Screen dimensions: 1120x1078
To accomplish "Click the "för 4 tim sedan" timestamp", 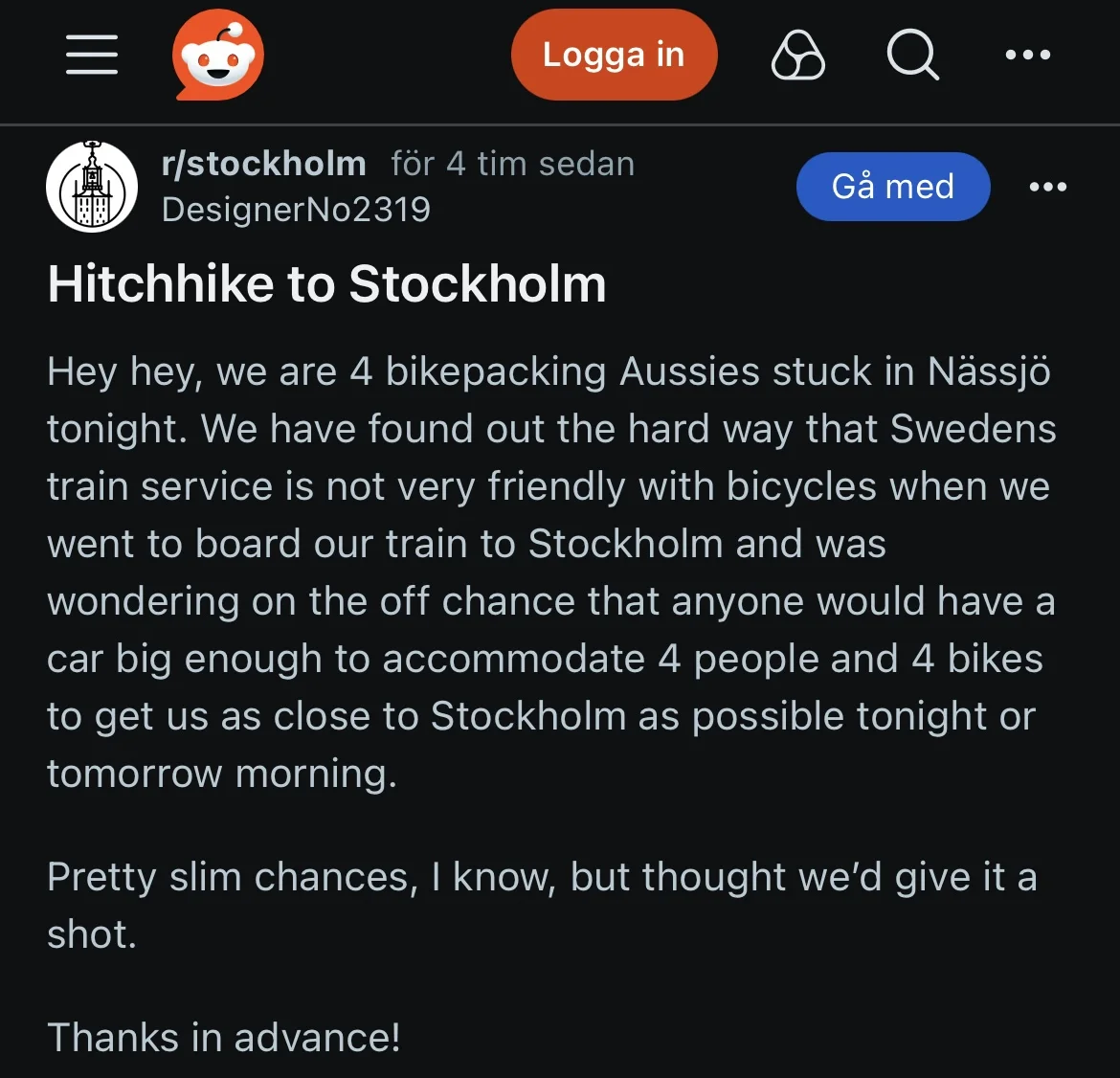I will 513,164.
